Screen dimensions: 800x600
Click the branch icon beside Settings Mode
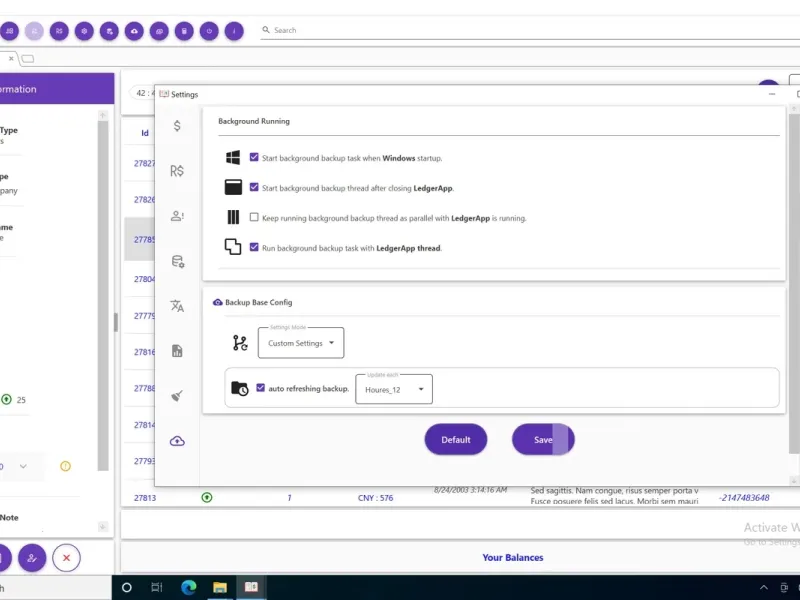pyautogui.click(x=240, y=343)
